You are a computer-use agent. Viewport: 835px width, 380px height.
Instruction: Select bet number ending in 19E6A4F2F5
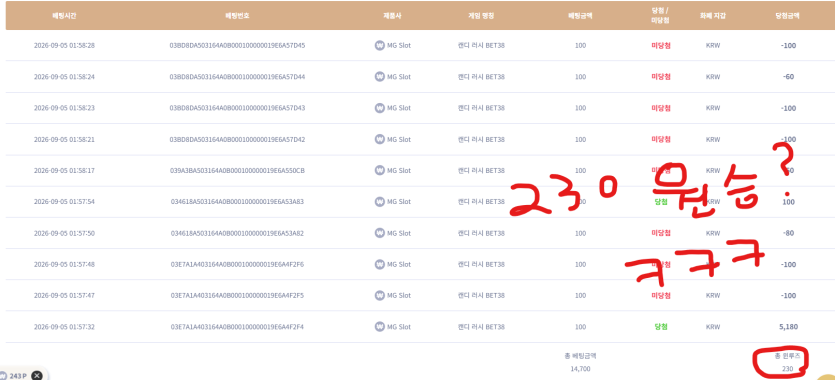(237, 295)
